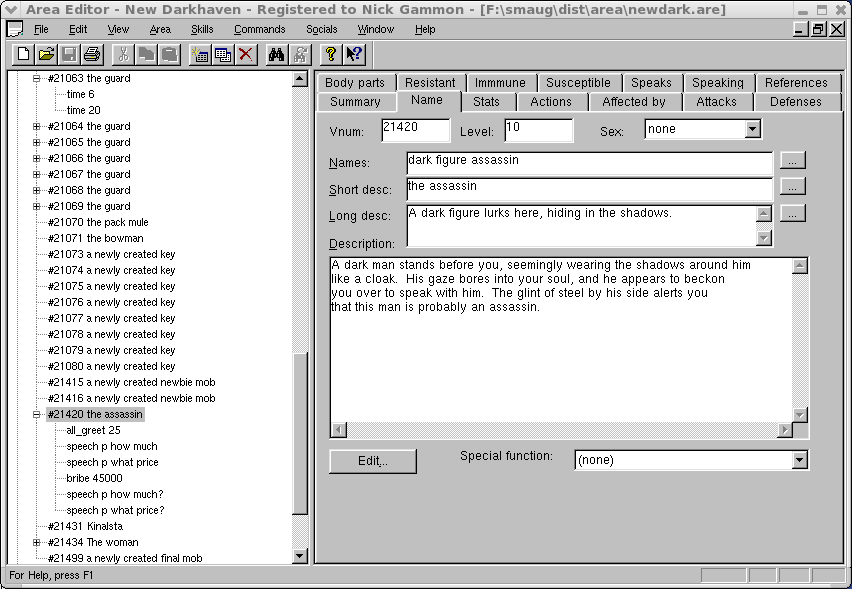Click into the Names text field
Image resolution: width=852 pixels, height=589 pixels.
point(590,163)
